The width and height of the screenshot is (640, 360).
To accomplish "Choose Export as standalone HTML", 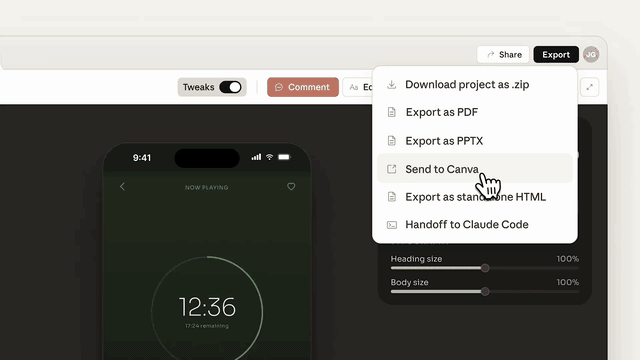I will point(475,197).
